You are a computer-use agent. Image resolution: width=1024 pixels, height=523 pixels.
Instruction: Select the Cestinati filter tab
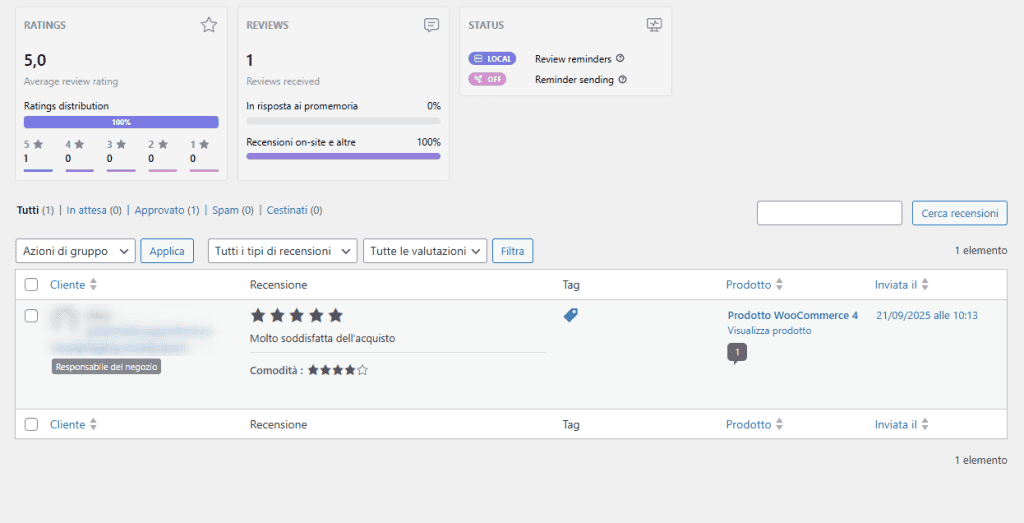(295, 210)
